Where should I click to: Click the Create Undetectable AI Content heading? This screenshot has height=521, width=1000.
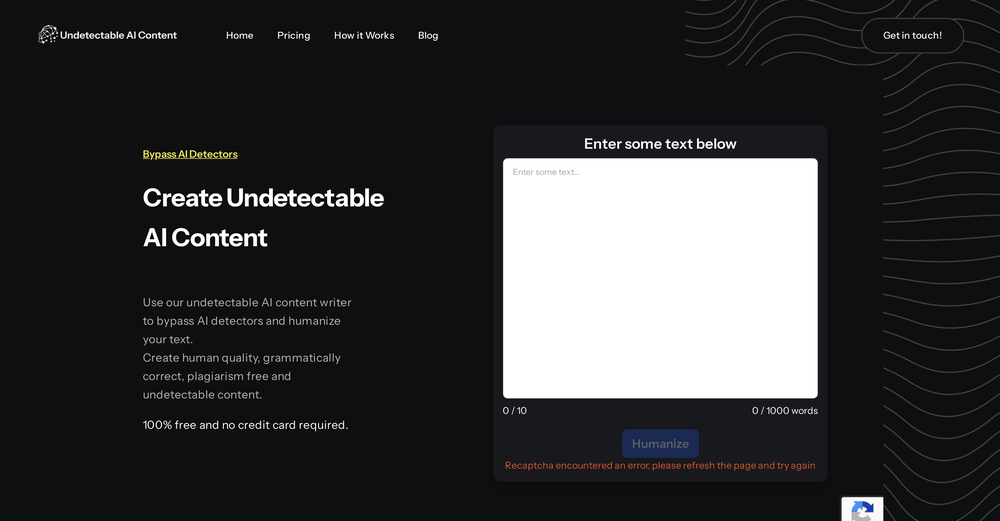click(x=263, y=217)
